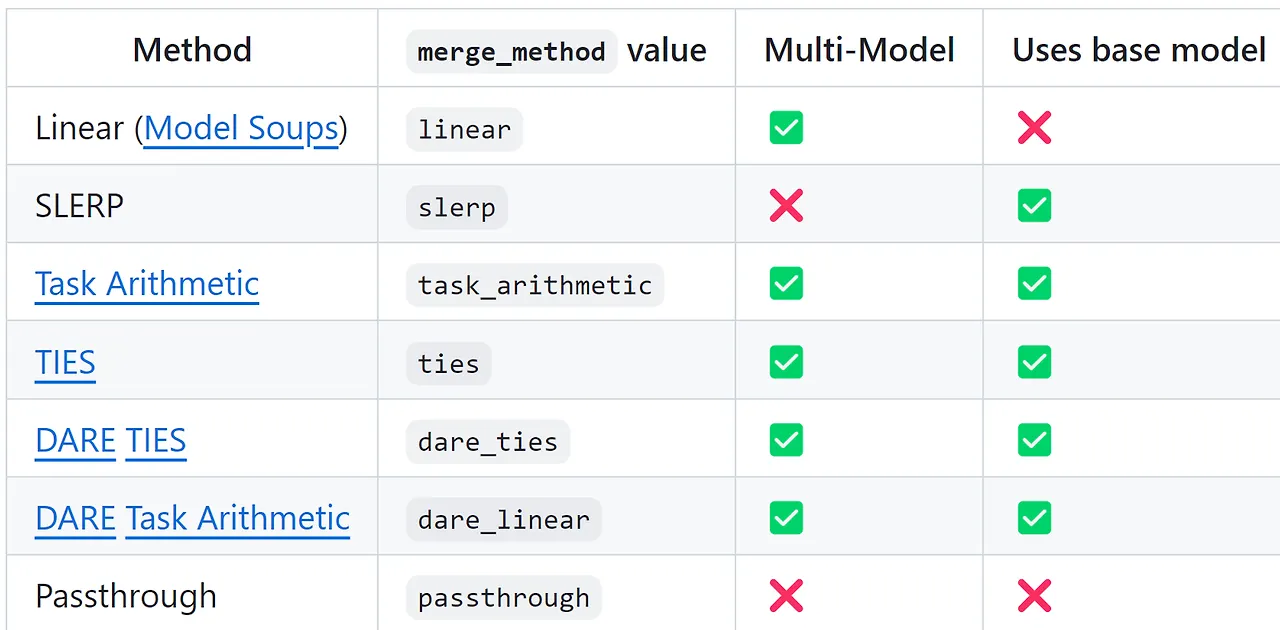Screen dimensions: 1280x630
Task: Click the DARE link in DARE TIES row
Action: coord(76,440)
